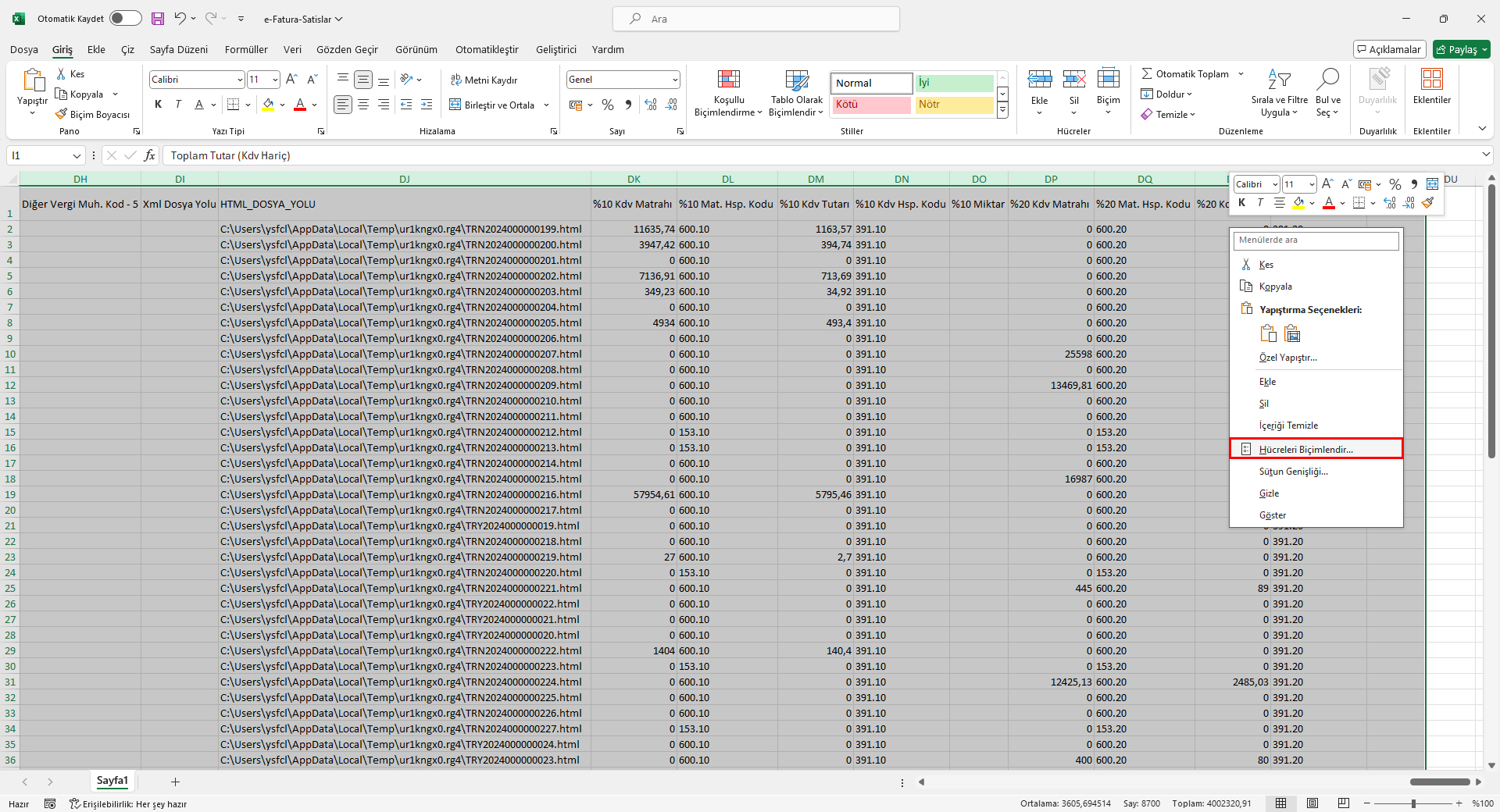Click the percent style icon in ribbon

[x=608, y=105]
